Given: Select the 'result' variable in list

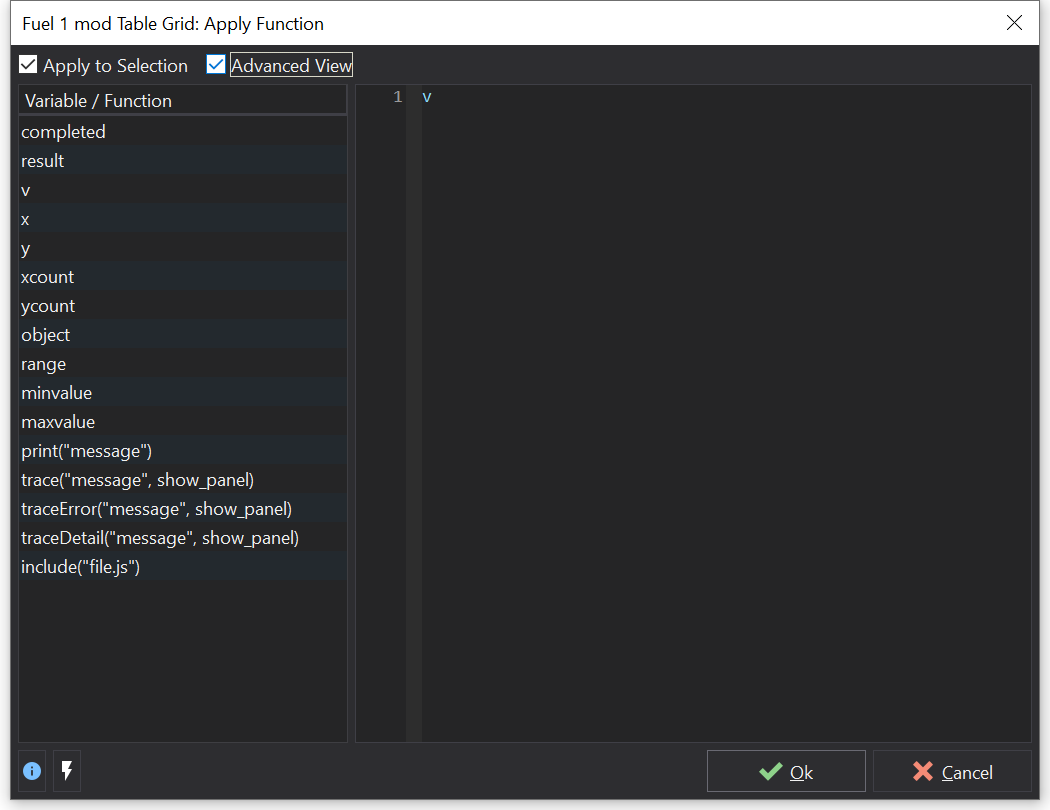Looking at the screenshot, I should click(43, 161).
